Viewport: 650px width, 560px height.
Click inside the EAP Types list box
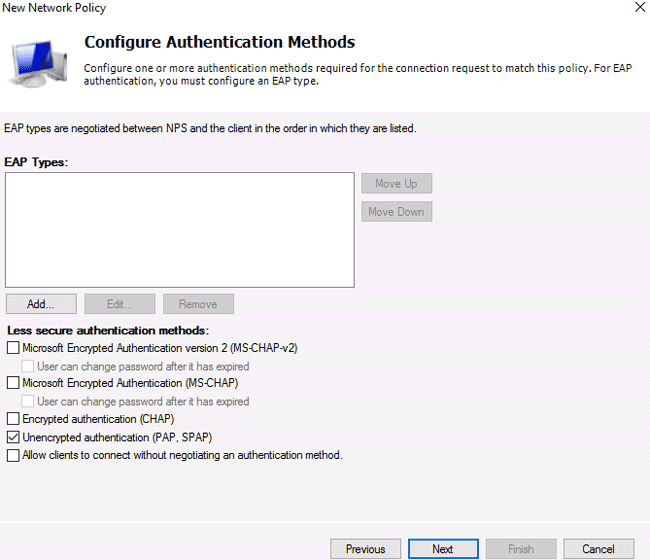tap(180, 230)
